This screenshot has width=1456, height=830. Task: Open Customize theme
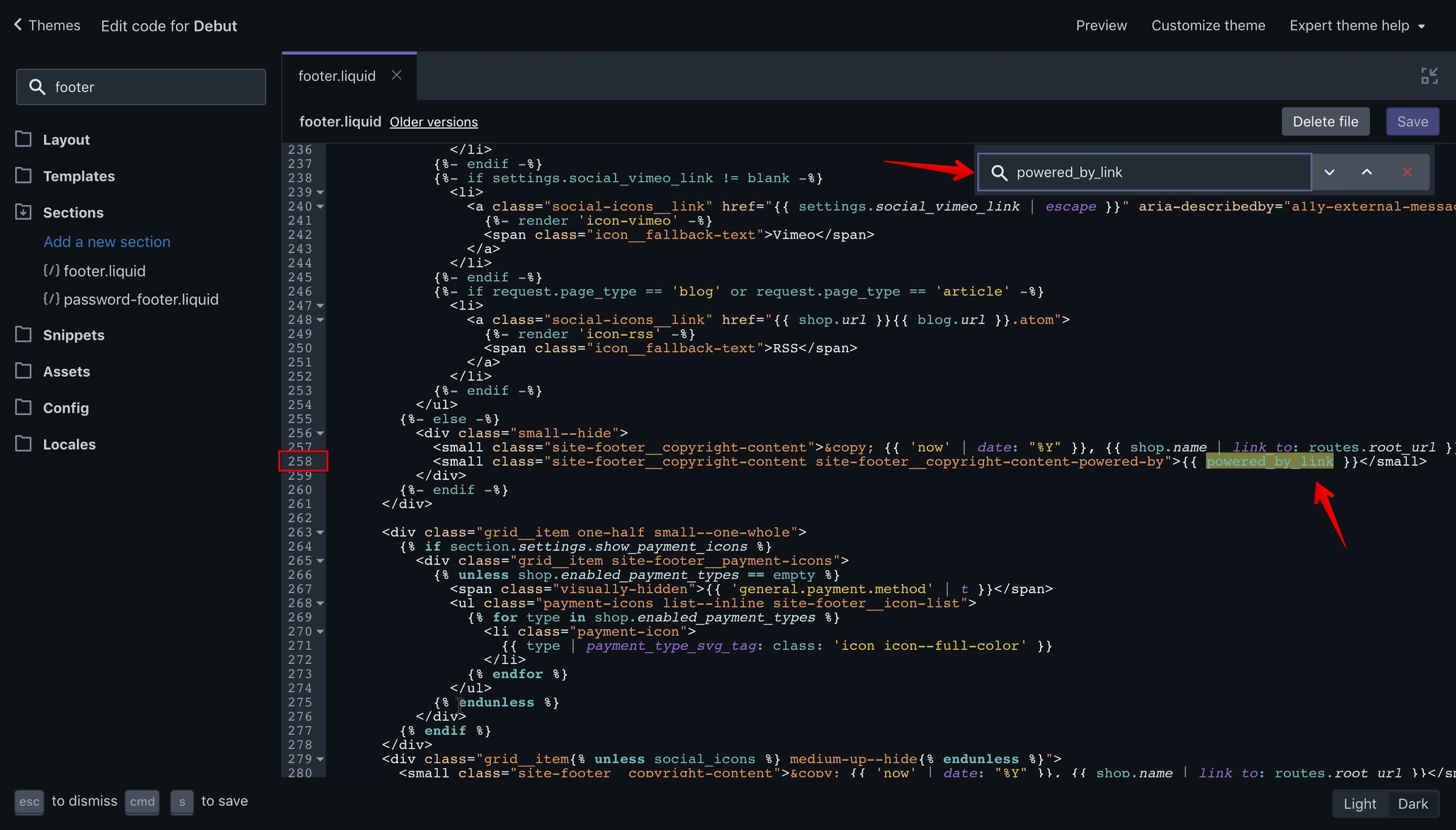[1208, 26]
